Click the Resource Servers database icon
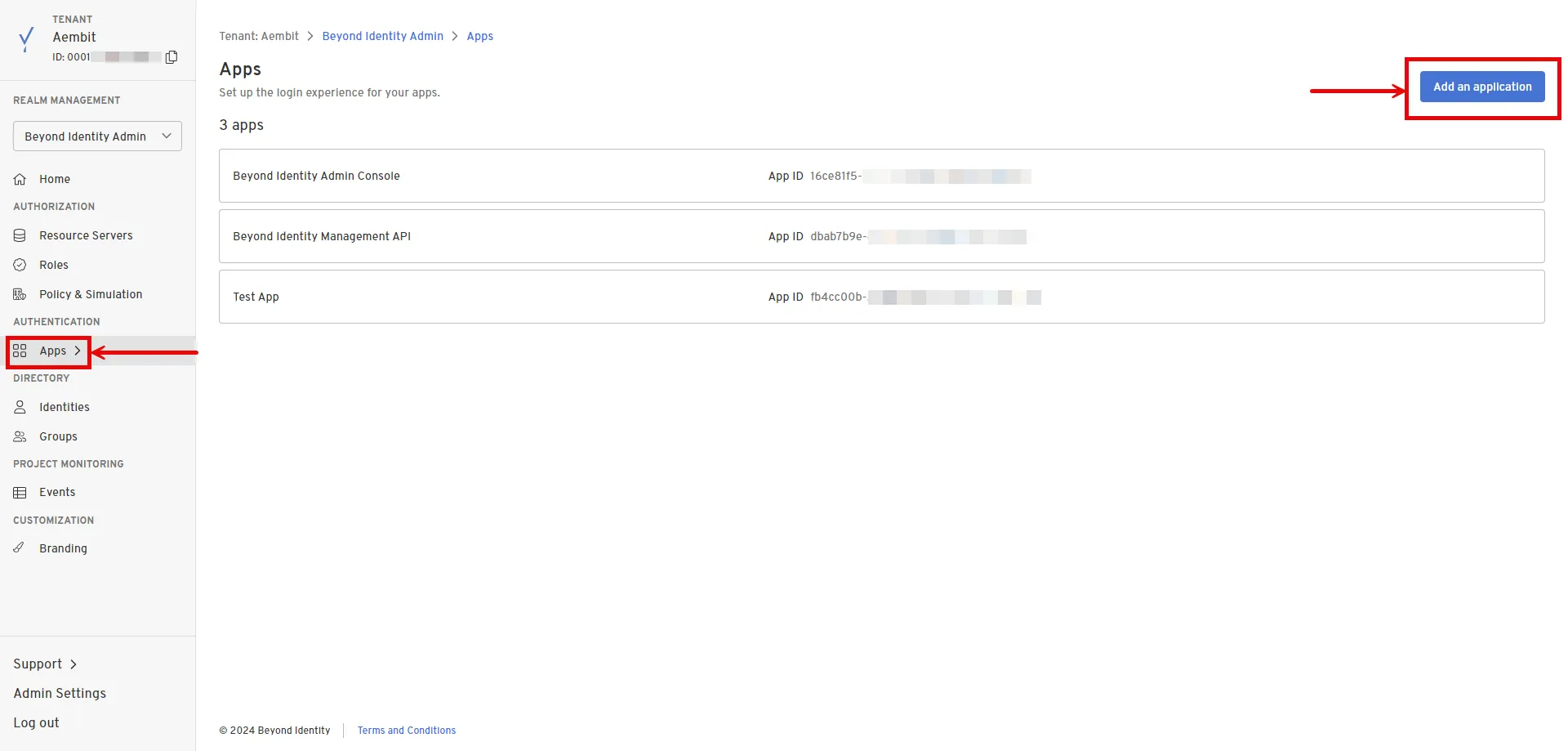The height and width of the screenshot is (751, 1568). [20, 235]
